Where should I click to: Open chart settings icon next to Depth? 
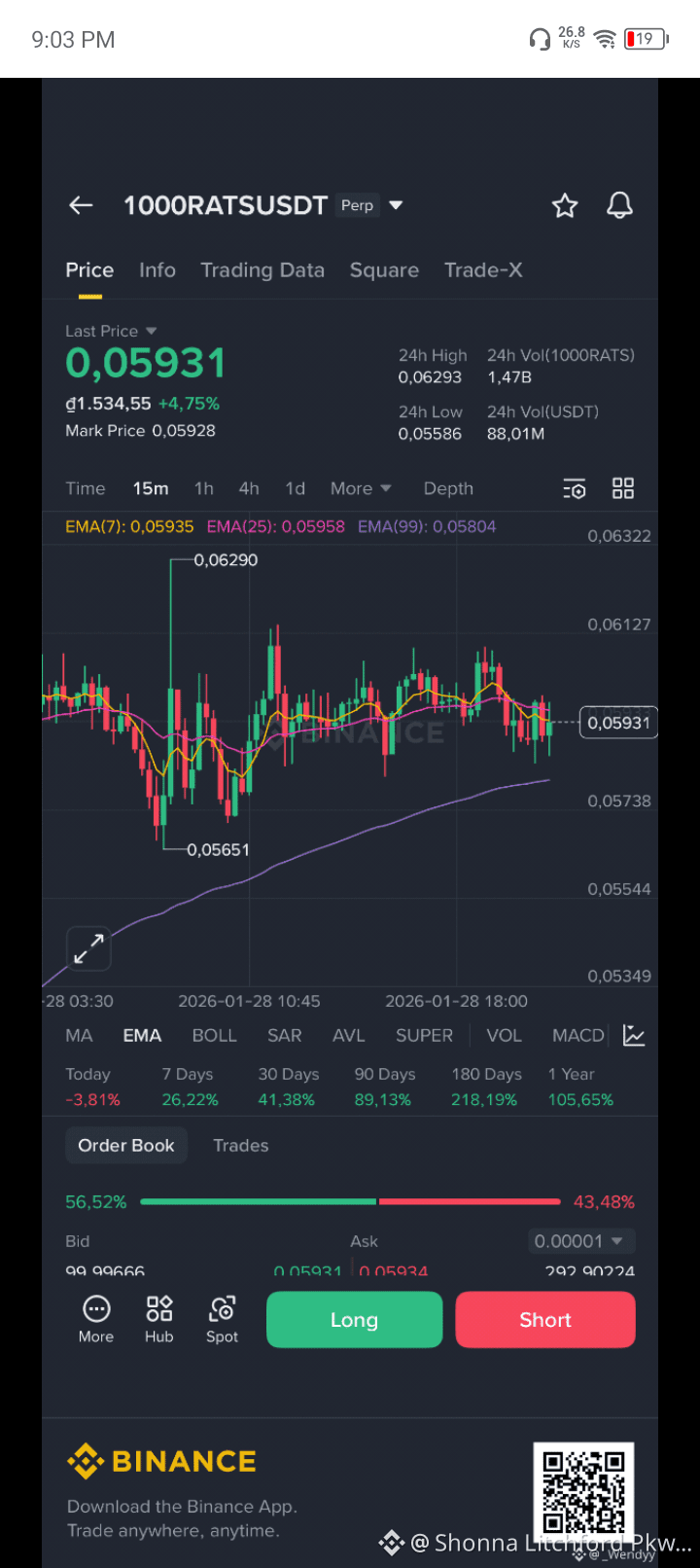[x=575, y=488]
